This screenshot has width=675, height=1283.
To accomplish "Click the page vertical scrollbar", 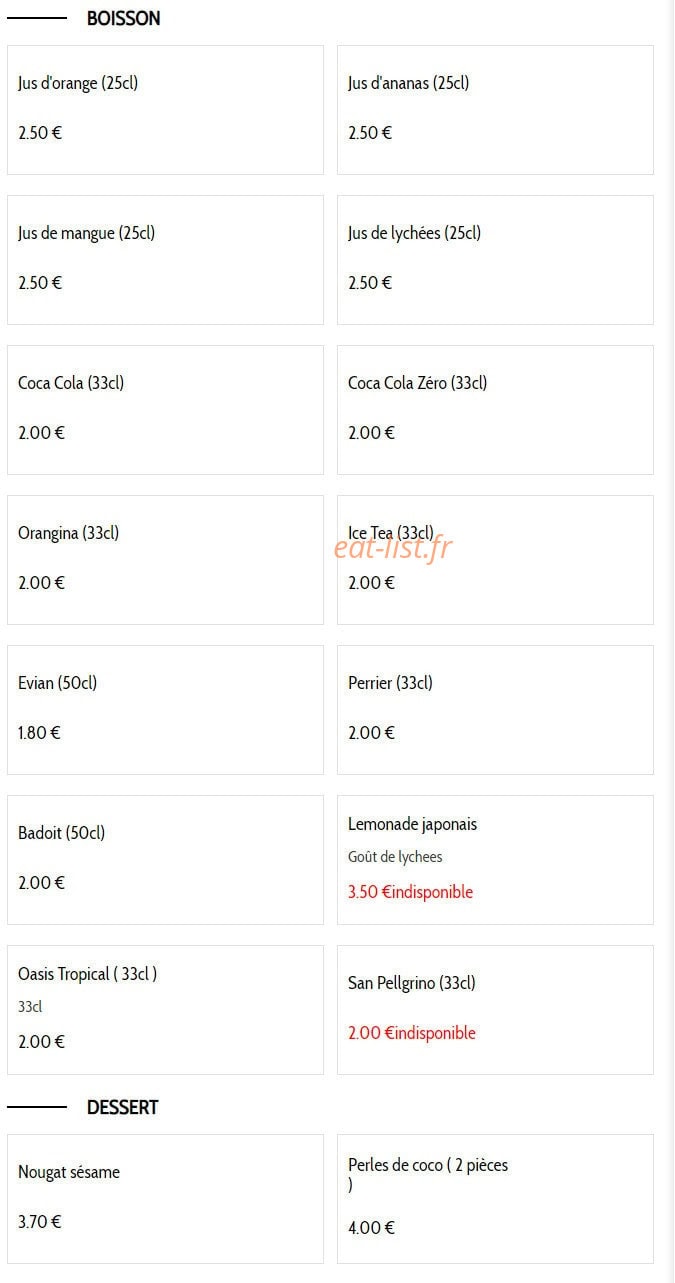I will (x=669, y=641).
